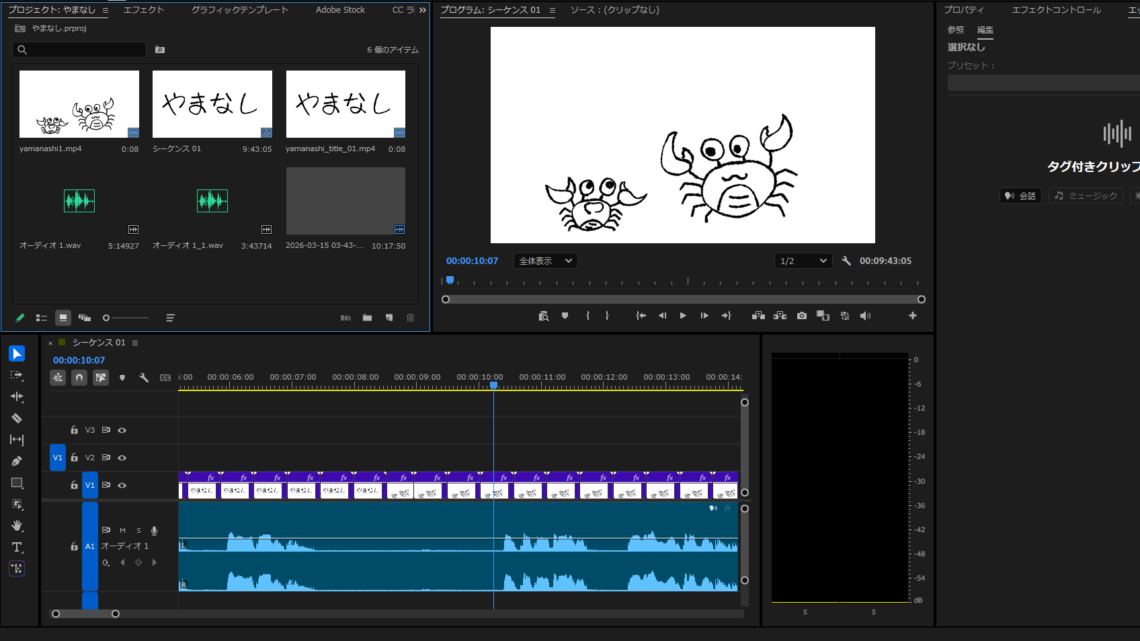The height and width of the screenshot is (641, 1140).
Task: Mute audio track A1 with M button
Action: click(123, 530)
